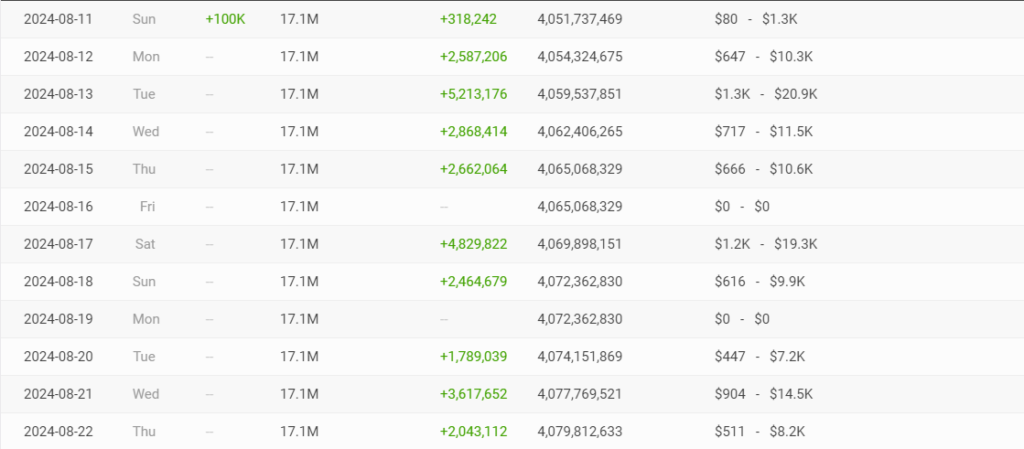Click the 2024-08-19 Mon date cell
1024x449 pixels.
point(58,319)
